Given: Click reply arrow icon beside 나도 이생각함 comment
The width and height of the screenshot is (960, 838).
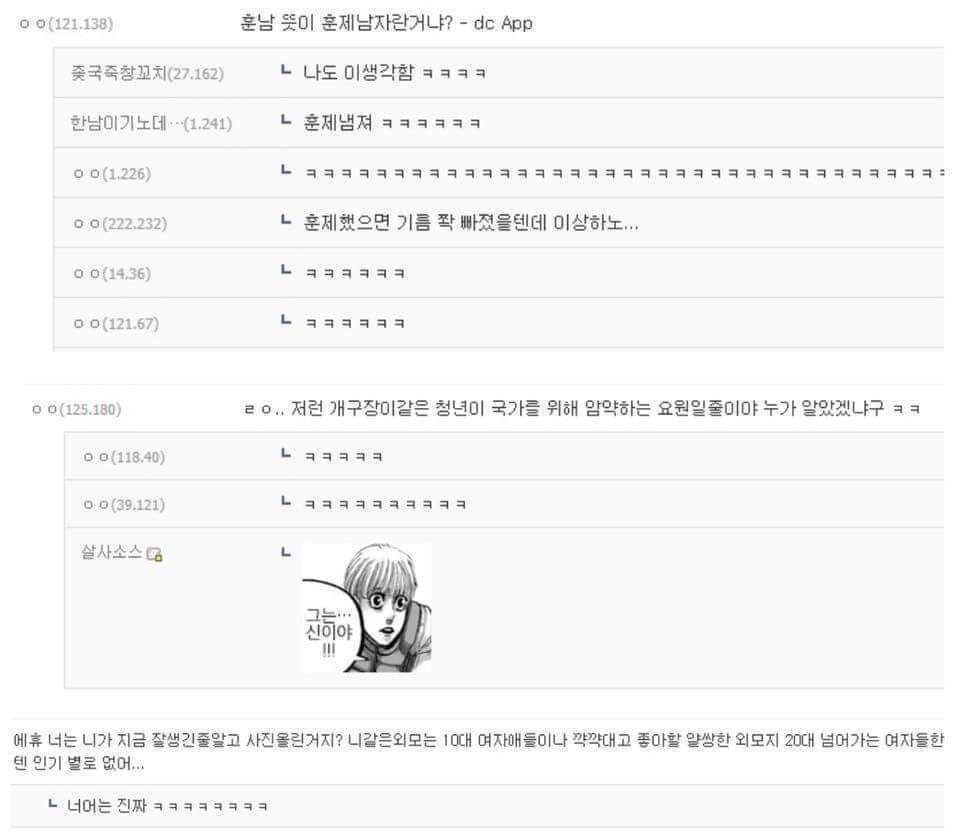Looking at the screenshot, I should (286, 71).
